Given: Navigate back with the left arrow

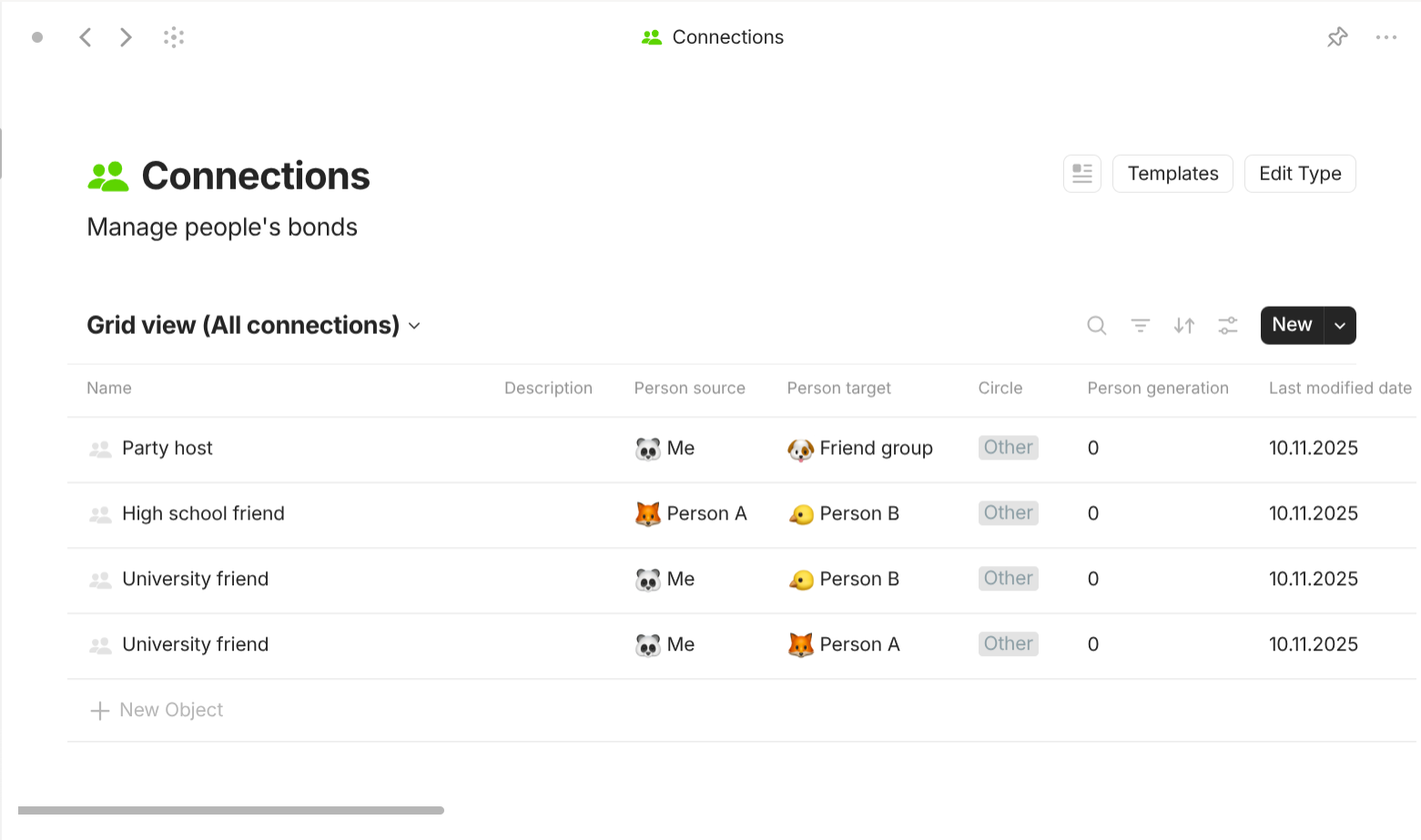Looking at the screenshot, I should tap(86, 36).
